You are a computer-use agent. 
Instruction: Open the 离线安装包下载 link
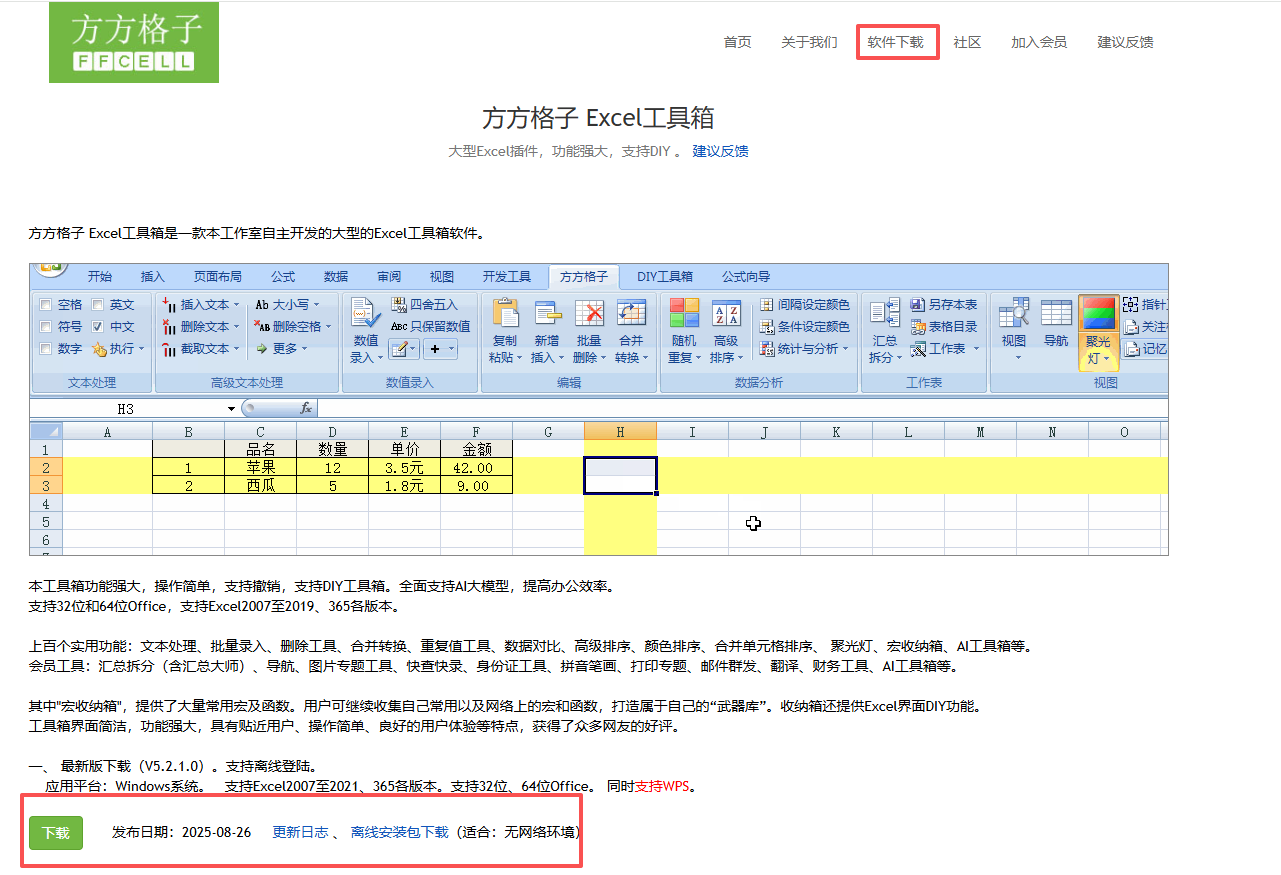[400, 832]
